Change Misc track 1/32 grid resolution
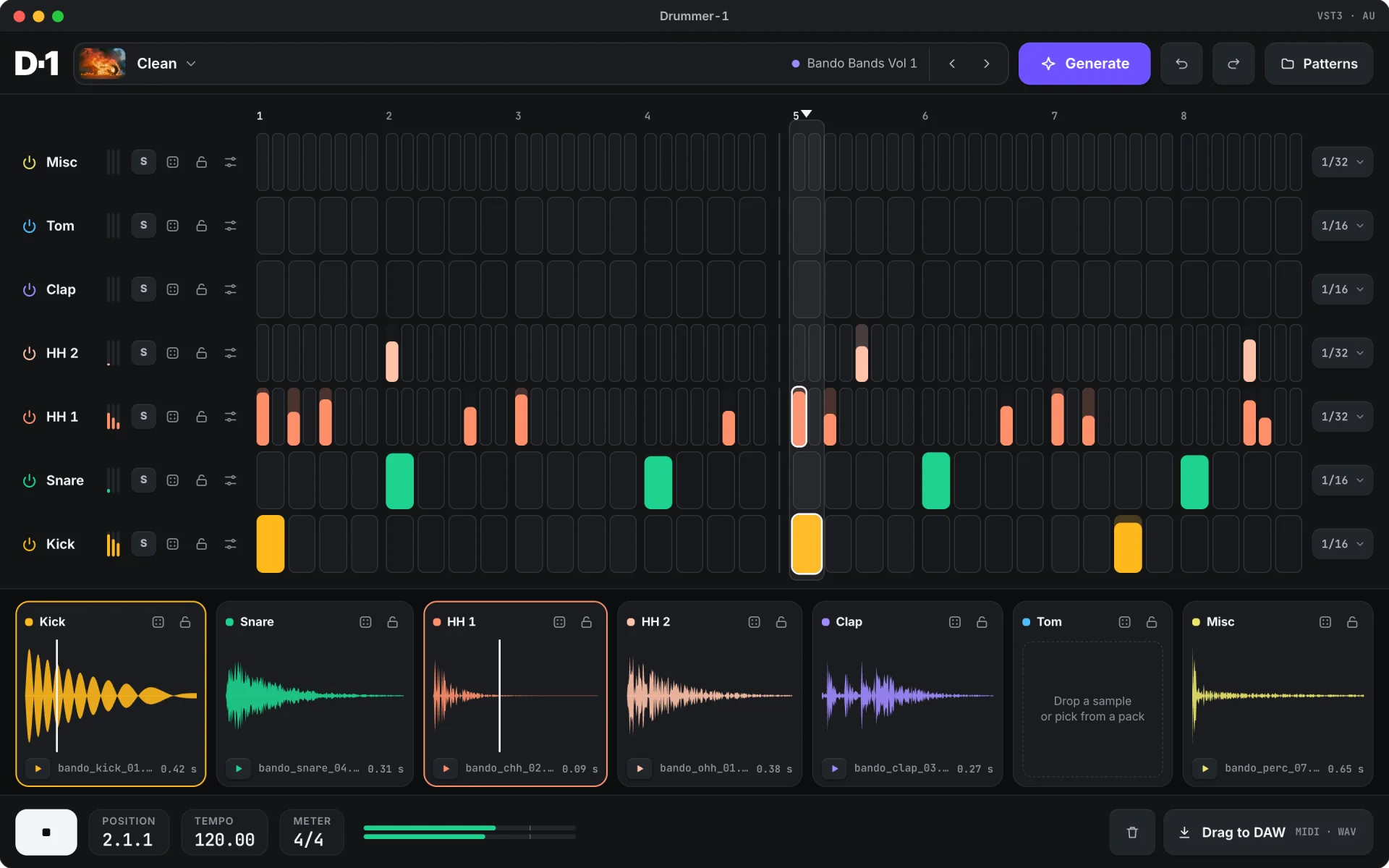Screen dimensions: 1389x868 click(x=1342, y=162)
